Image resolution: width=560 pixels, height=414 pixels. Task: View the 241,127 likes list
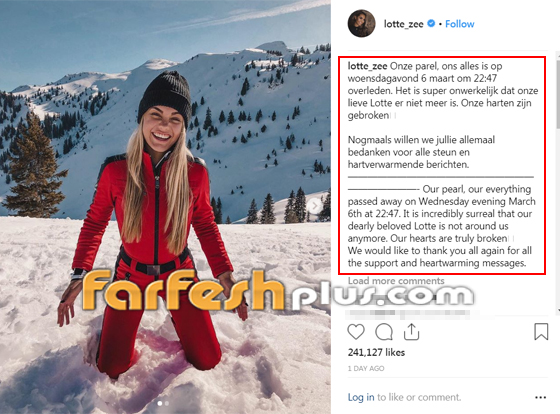376,353
